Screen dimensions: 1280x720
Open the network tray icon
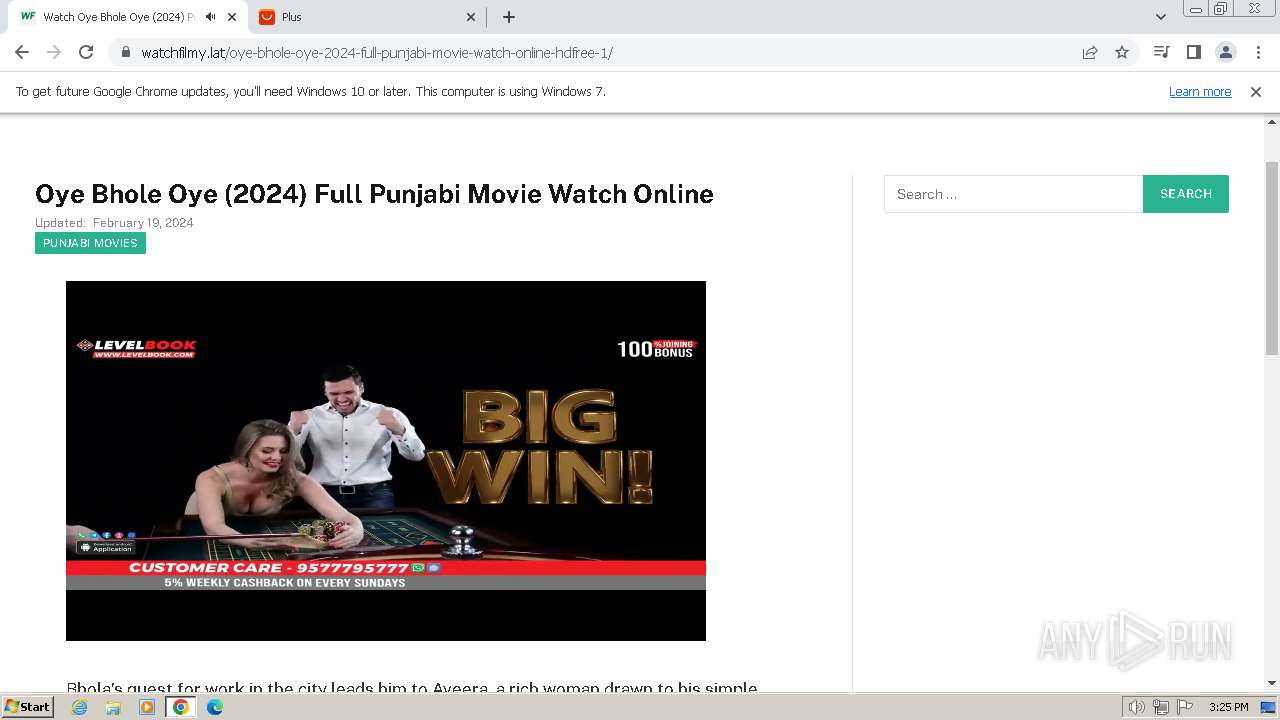pyautogui.click(x=1161, y=707)
